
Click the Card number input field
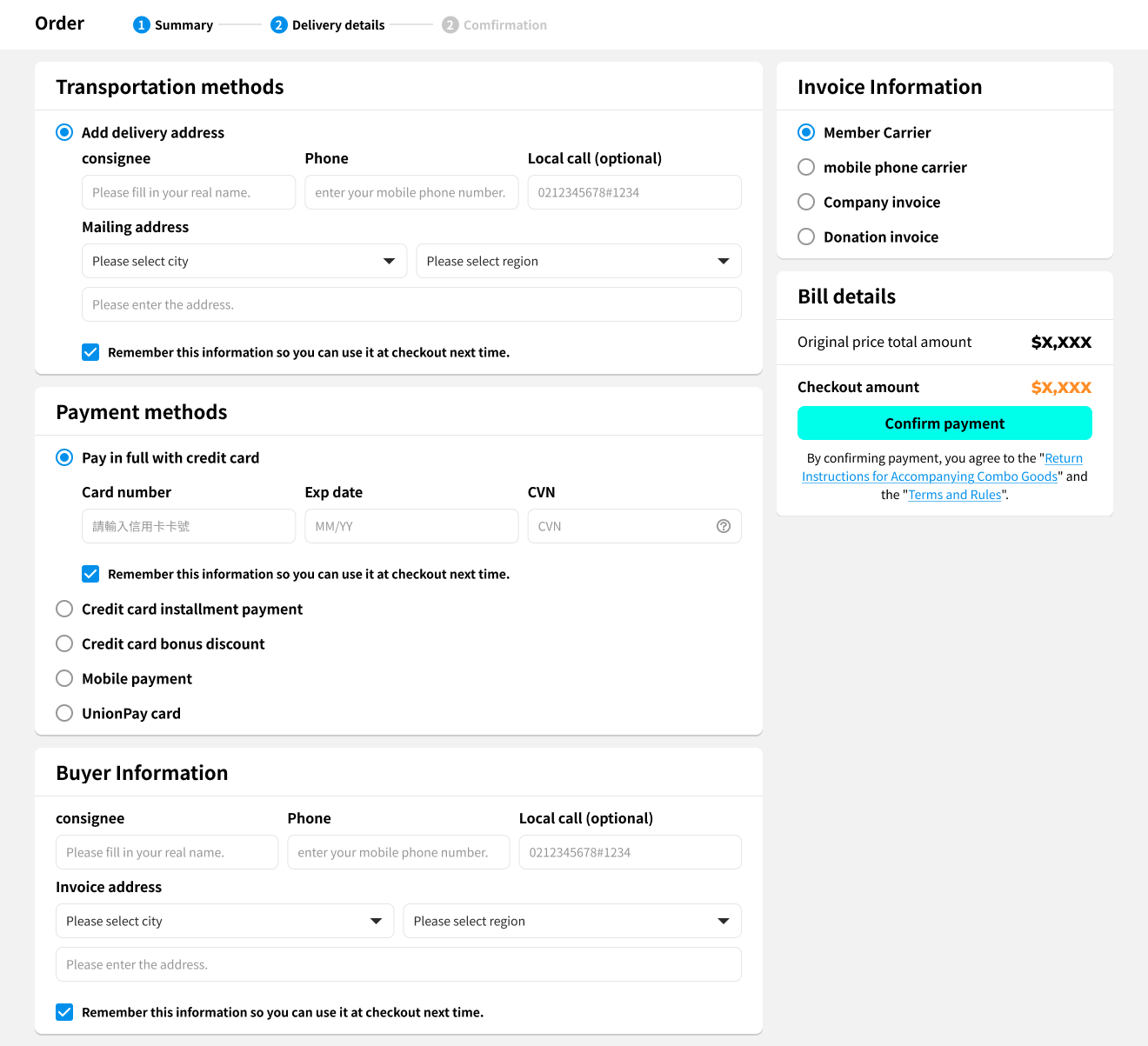[189, 526]
